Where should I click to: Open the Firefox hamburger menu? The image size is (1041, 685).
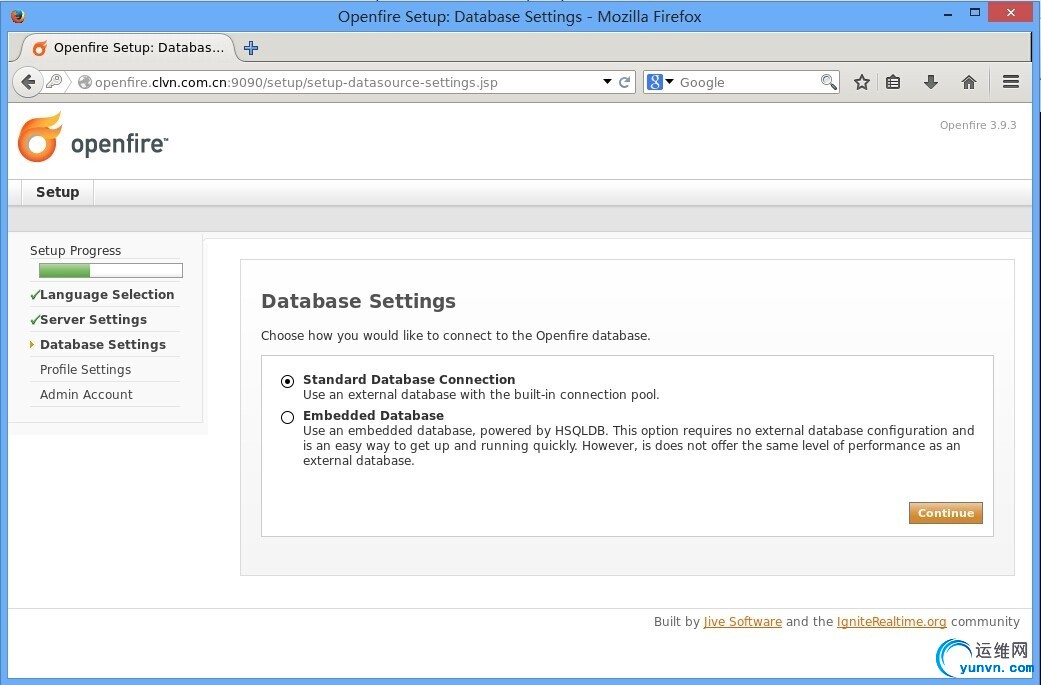tap(1010, 82)
